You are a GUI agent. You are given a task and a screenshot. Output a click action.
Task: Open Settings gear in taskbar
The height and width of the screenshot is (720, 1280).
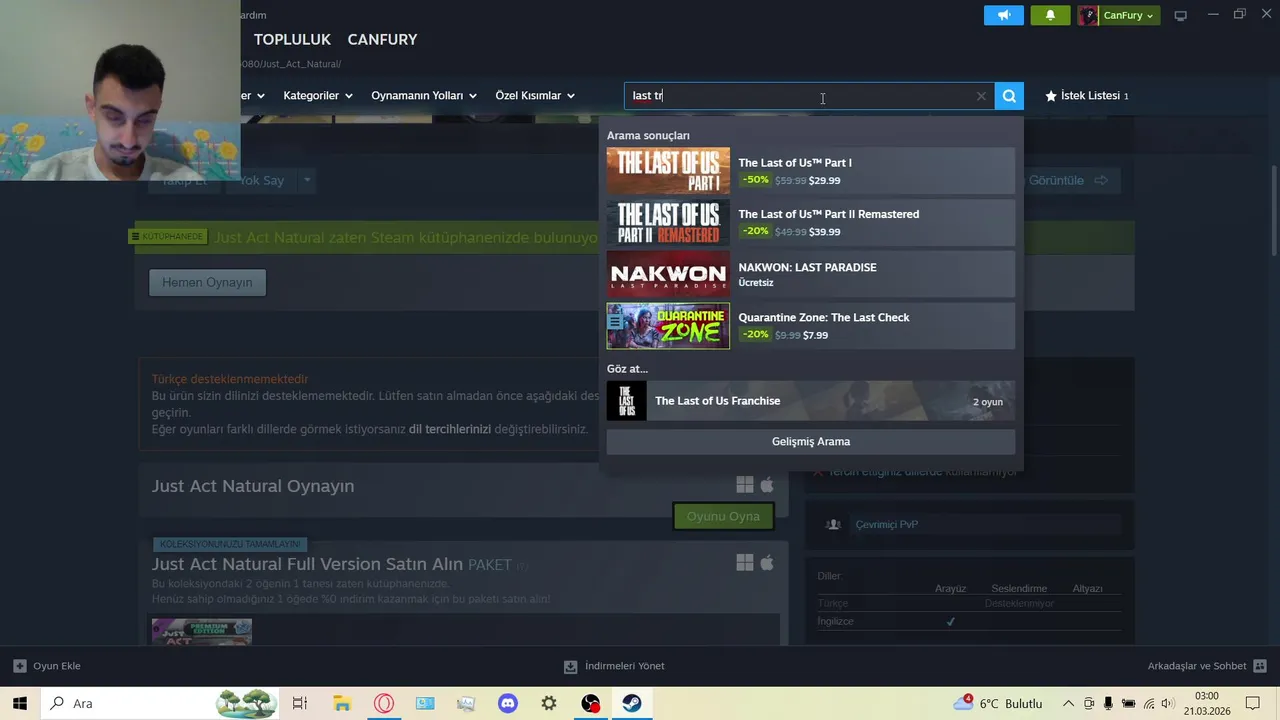pyautogui.click(x=549, y=703)
